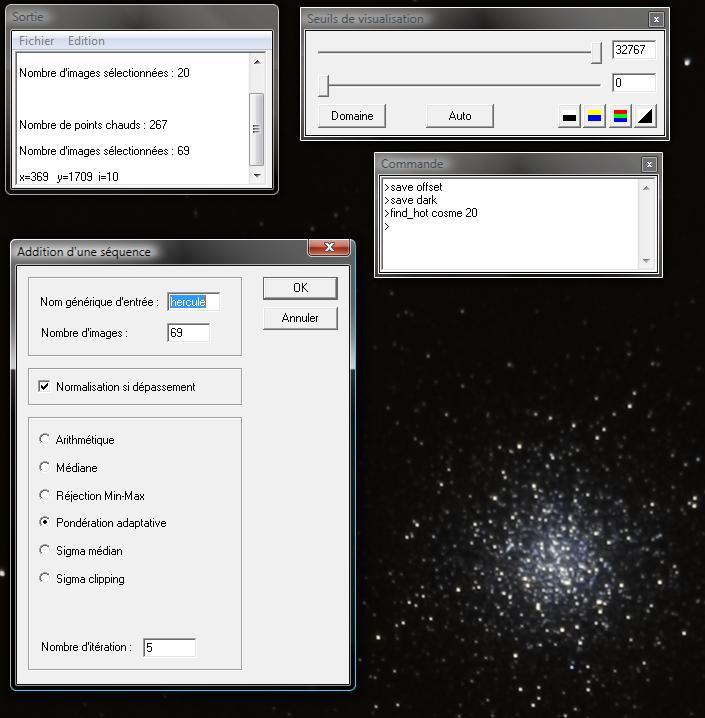Viewport: 705px width, 718px height.
Task: Click 'Nombre d'images sélectionnées : 20' line
Action: point(104,73)
